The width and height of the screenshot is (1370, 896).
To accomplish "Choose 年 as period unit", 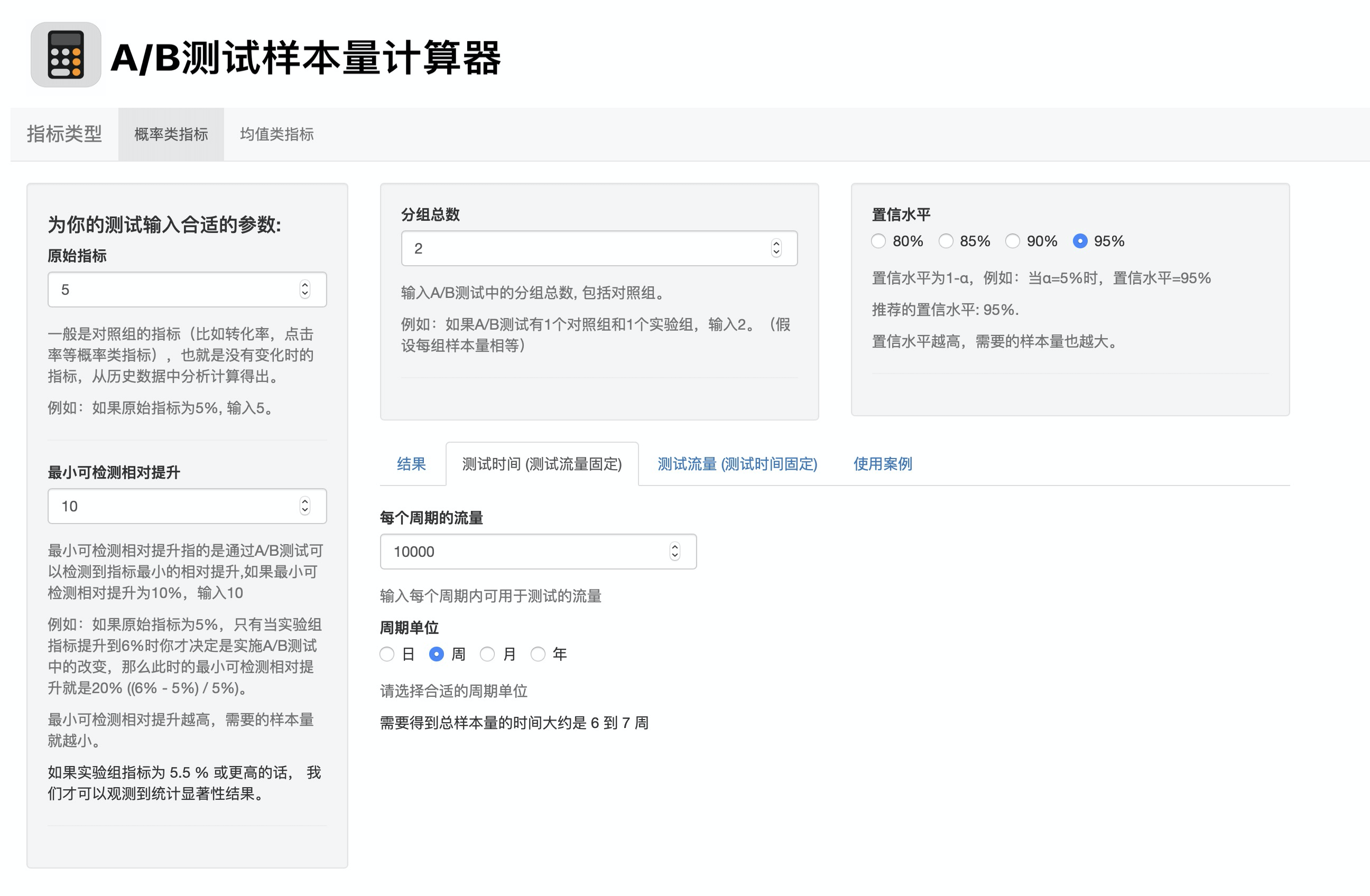I will pyautogui.click(x=538, y=655).
